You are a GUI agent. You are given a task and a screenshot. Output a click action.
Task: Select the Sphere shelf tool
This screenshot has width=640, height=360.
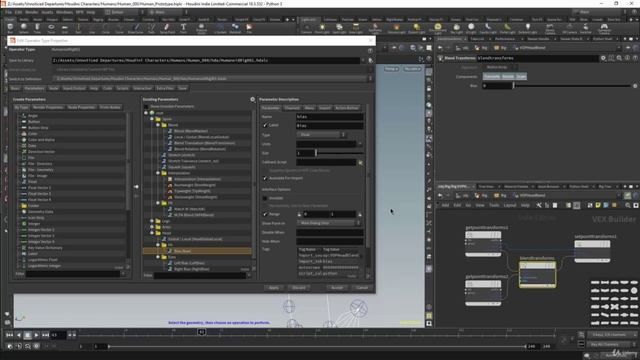tap(24, 28)
